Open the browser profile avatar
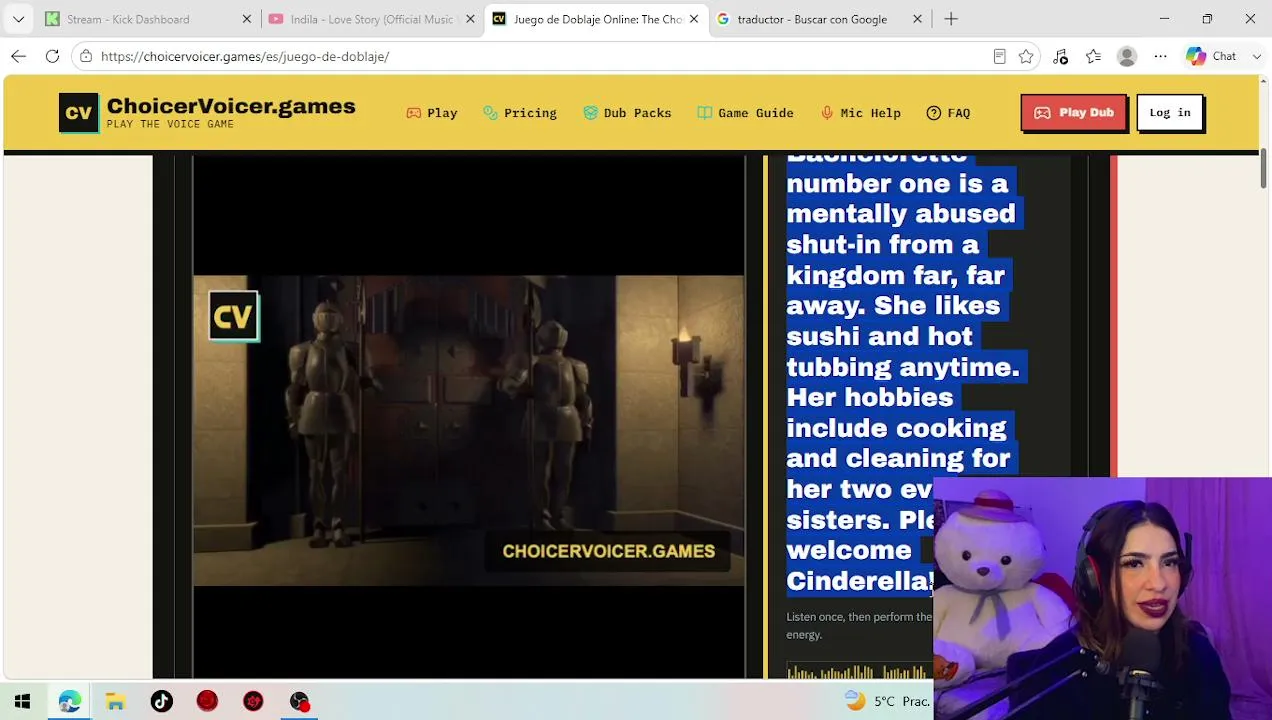This screenshot has width=1272, height=720. tap(1127, 56)
